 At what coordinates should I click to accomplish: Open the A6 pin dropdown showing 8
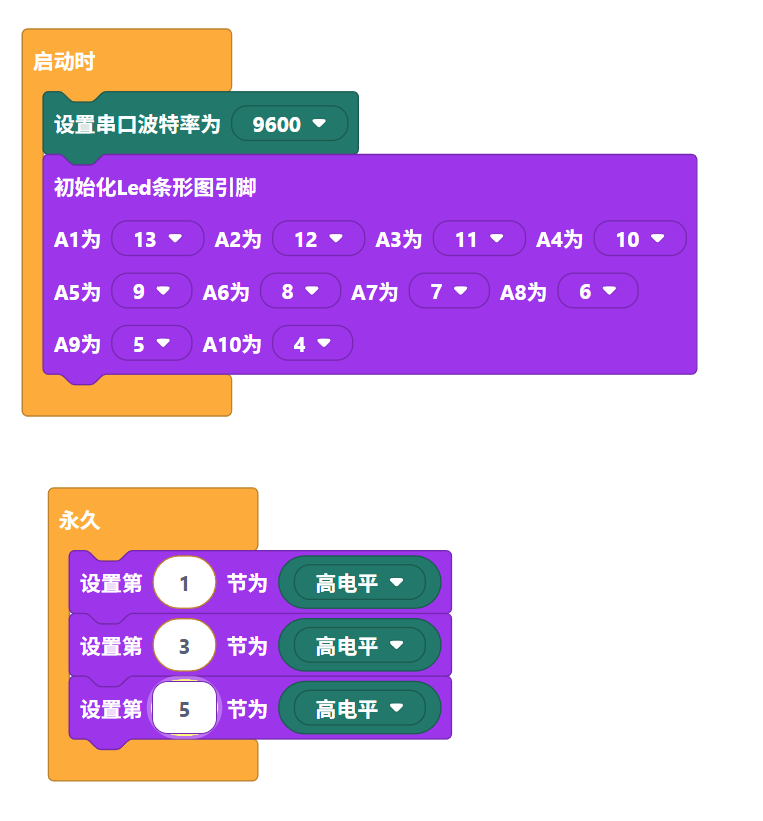point(299,292)
